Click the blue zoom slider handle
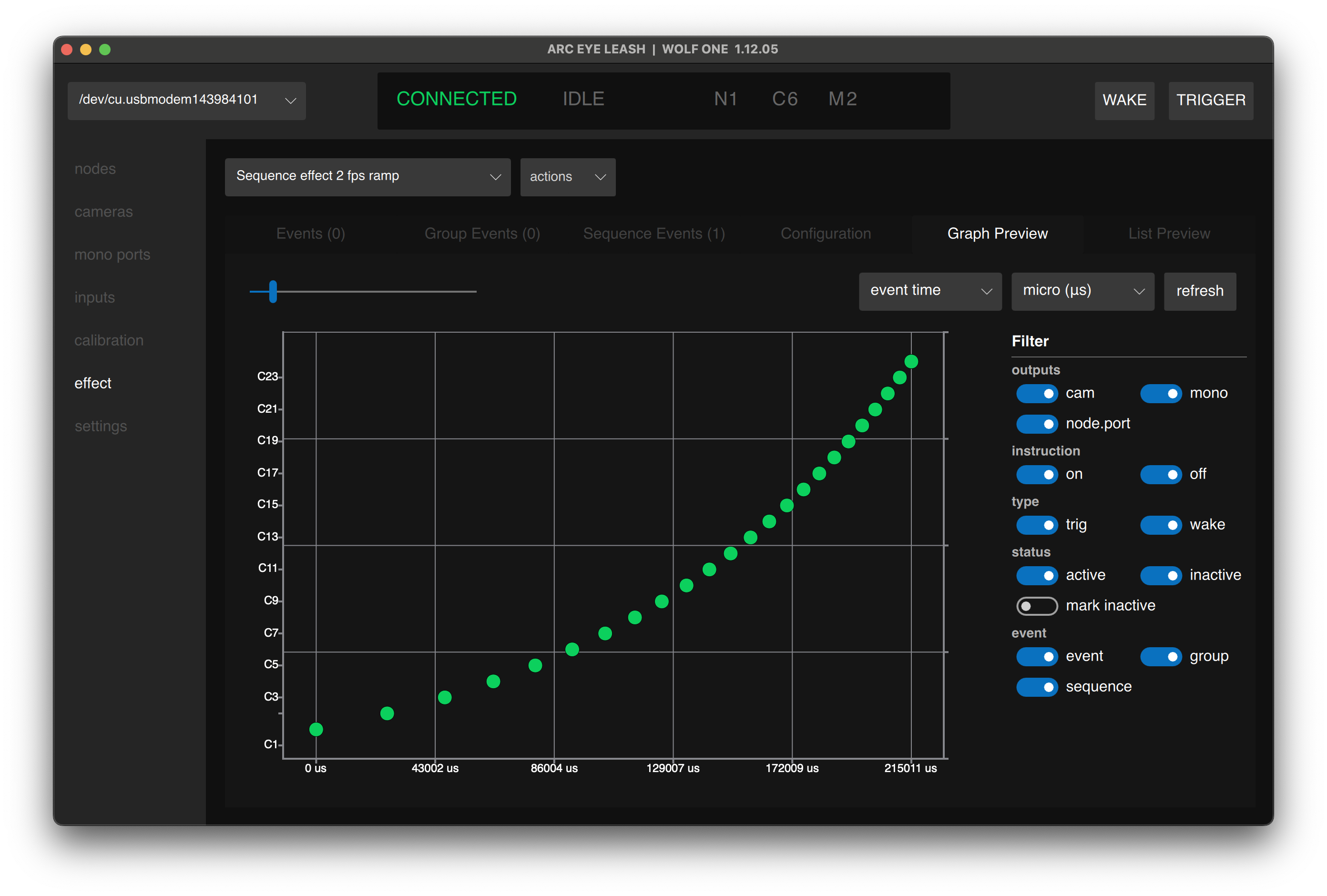This screenshot has height=896, width=1327. click(x=273, y=291)
